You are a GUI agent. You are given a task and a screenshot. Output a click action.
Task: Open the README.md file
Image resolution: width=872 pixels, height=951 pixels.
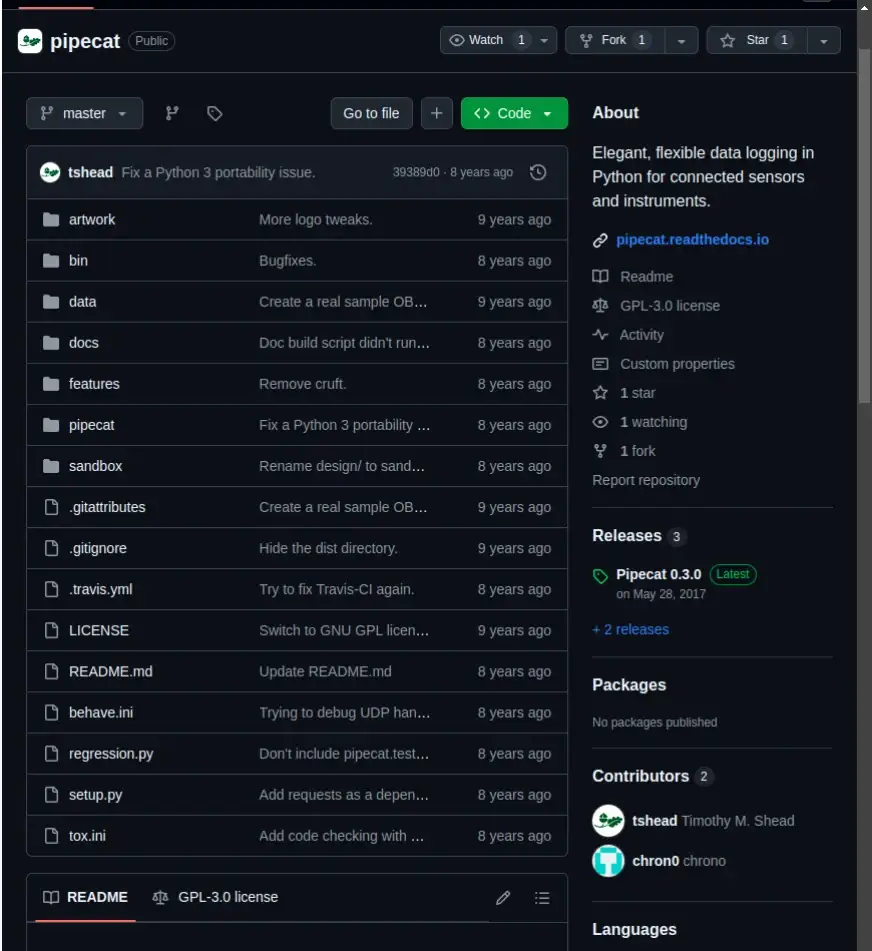coord(110,671)
